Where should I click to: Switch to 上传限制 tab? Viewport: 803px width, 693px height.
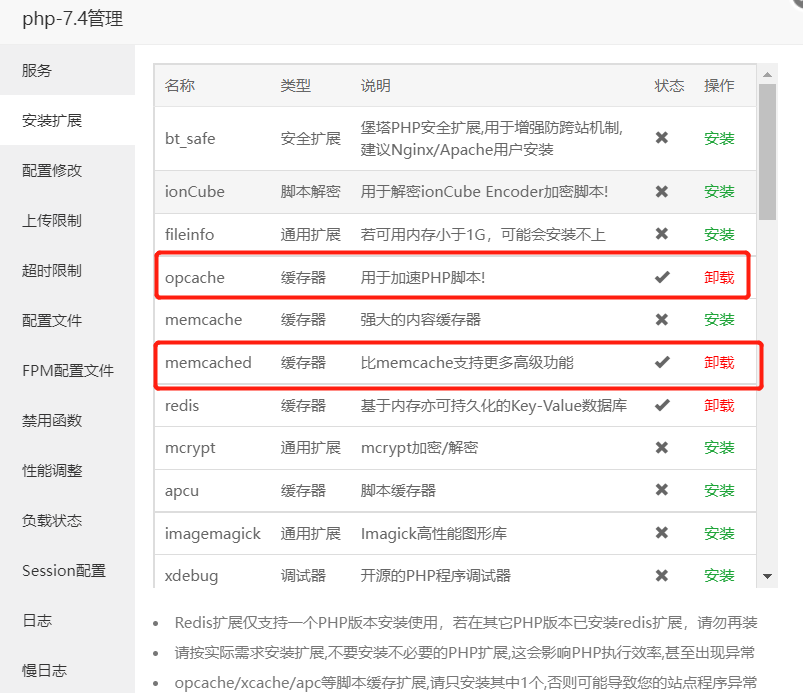point(67,221)
